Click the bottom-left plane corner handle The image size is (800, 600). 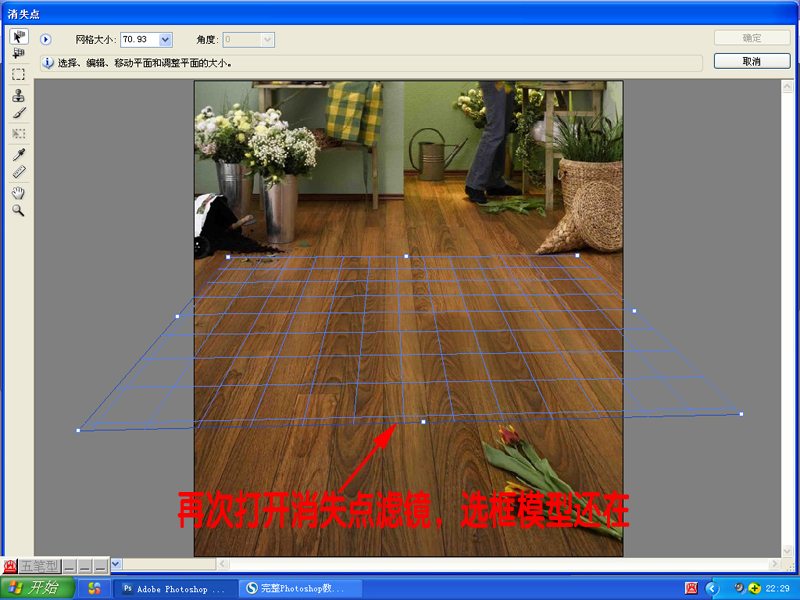pyautogui.click(x=78, y=430)
